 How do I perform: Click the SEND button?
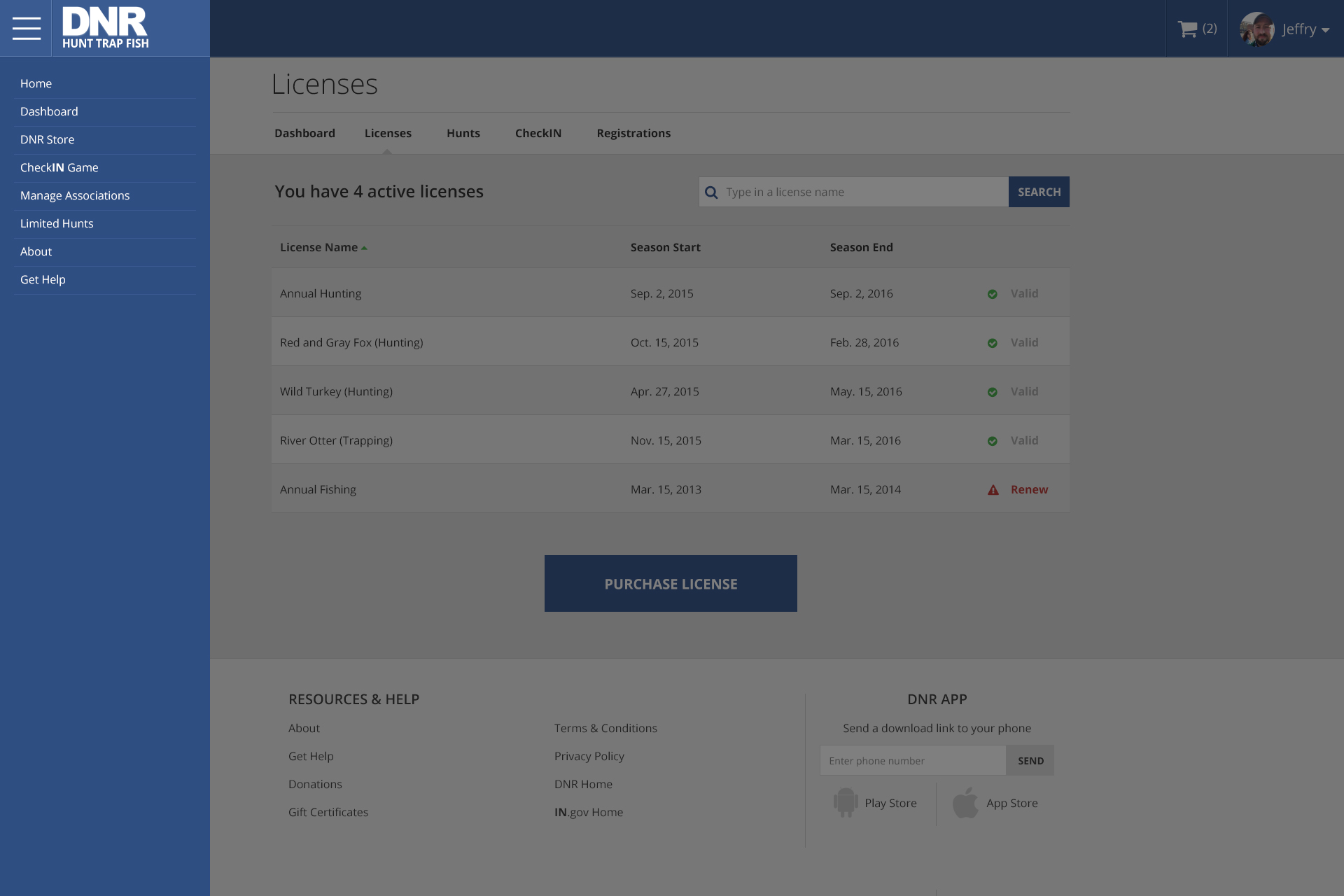[x=1030, y=760]
